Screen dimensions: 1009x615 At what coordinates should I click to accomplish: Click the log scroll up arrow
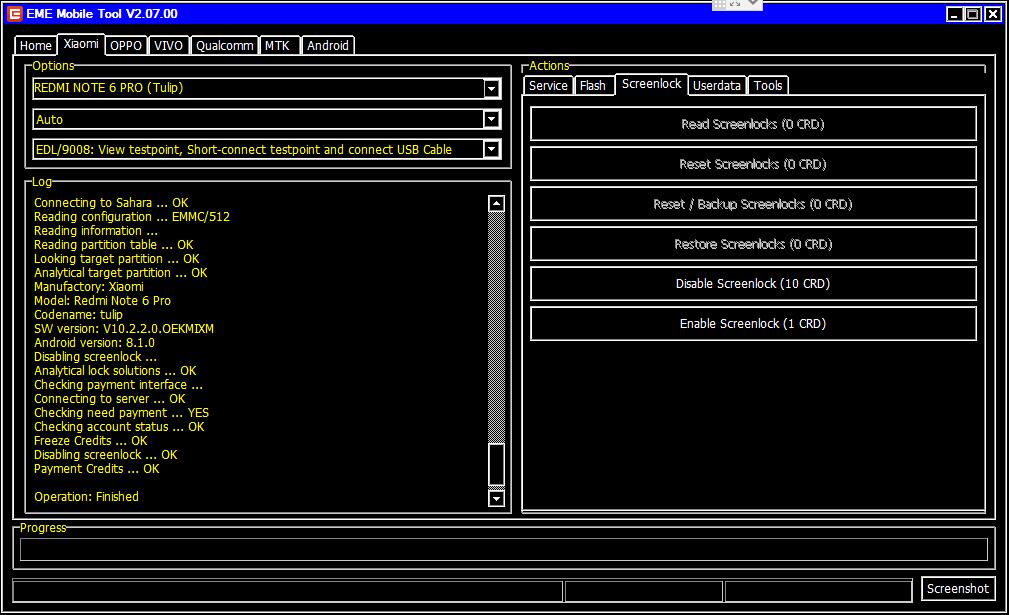[x=496, y=204]
